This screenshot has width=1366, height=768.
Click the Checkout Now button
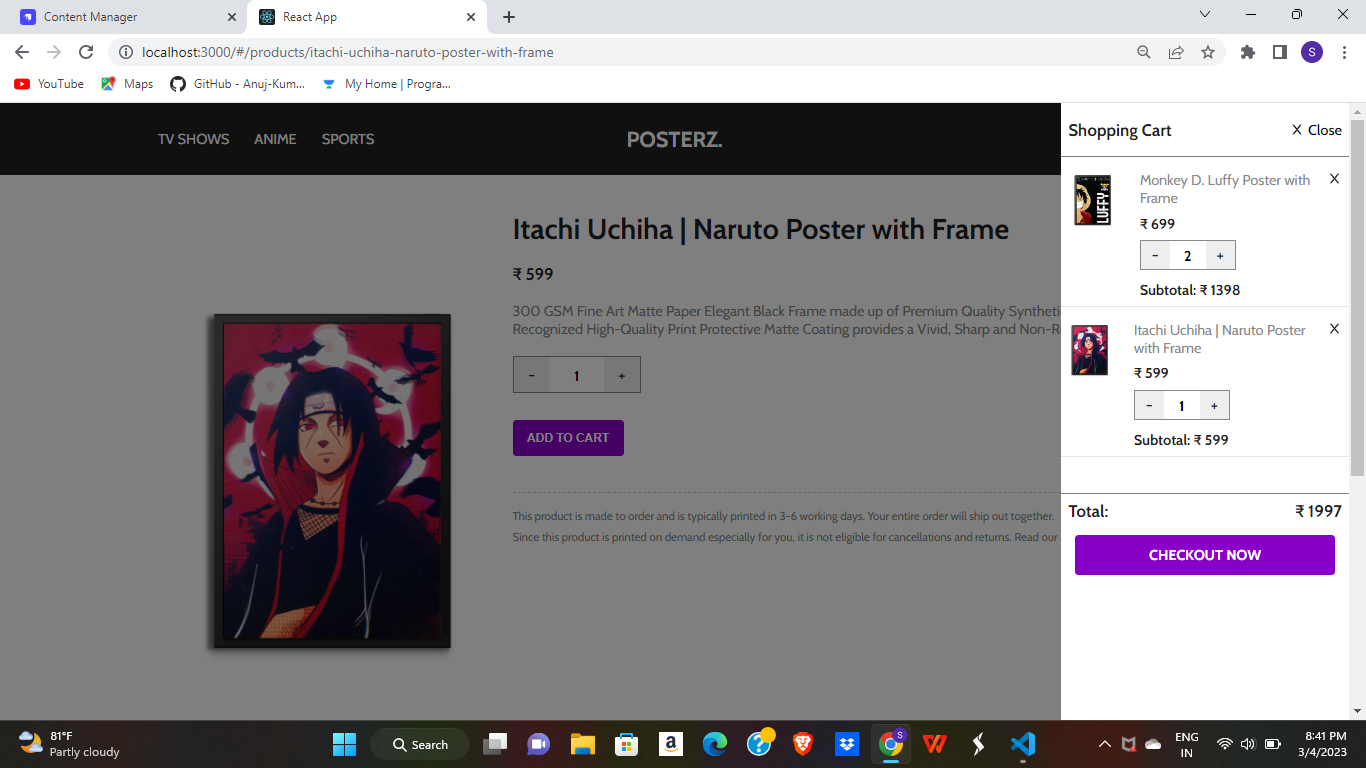pyautogui.click(x=1205, y=555)
